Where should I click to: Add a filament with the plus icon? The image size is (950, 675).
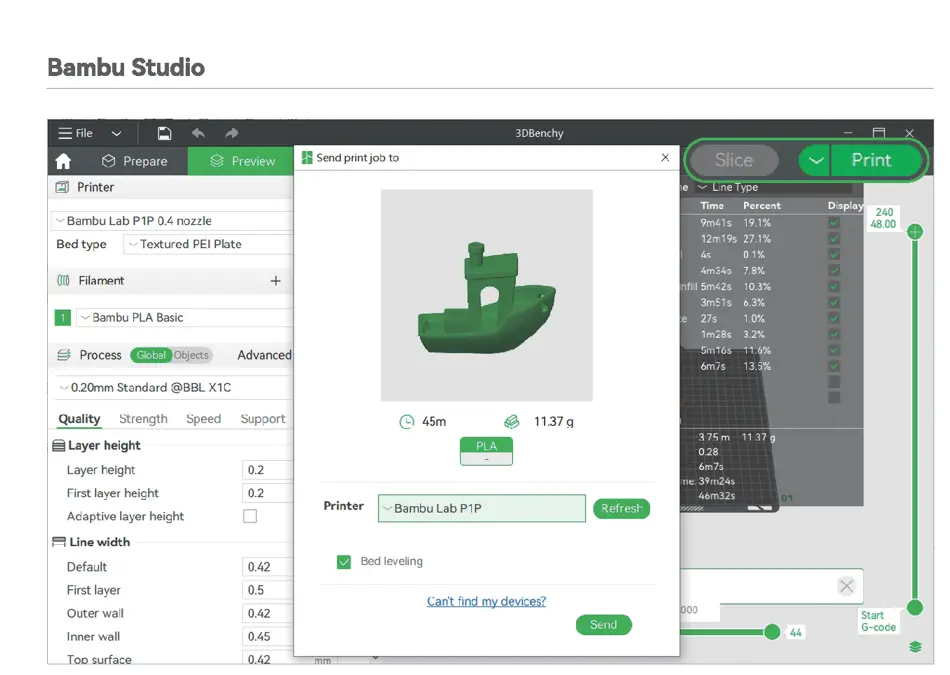[276, 281]
